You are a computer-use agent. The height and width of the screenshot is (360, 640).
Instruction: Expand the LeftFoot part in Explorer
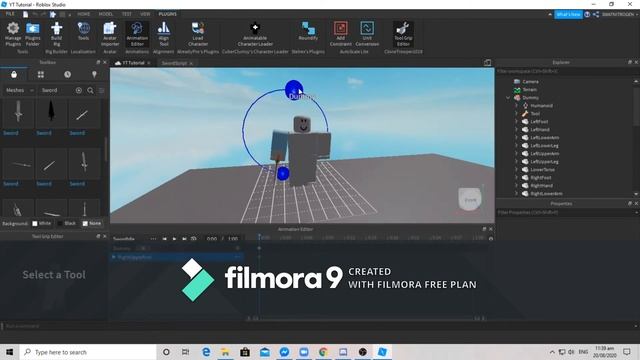(x=516, y=122)
